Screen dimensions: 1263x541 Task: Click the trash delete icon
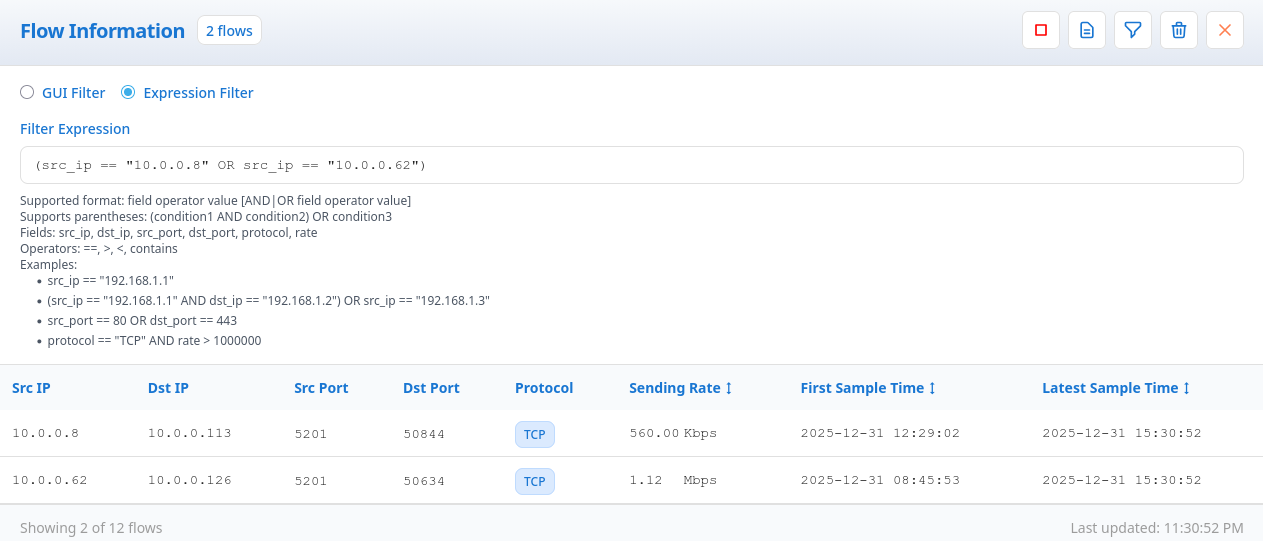pos(1178,31)
